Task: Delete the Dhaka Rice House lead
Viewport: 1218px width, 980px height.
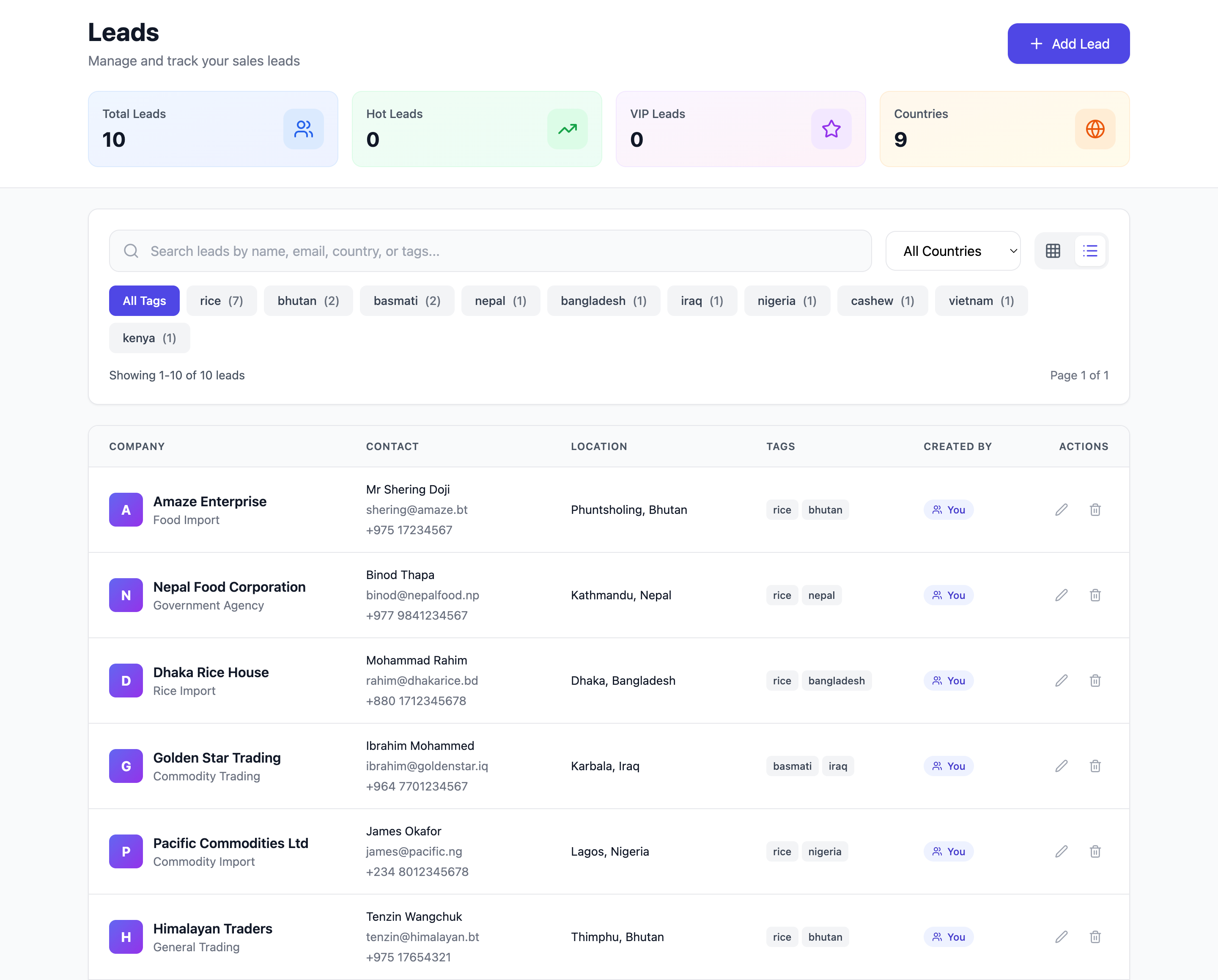Action: point(1095,681)
